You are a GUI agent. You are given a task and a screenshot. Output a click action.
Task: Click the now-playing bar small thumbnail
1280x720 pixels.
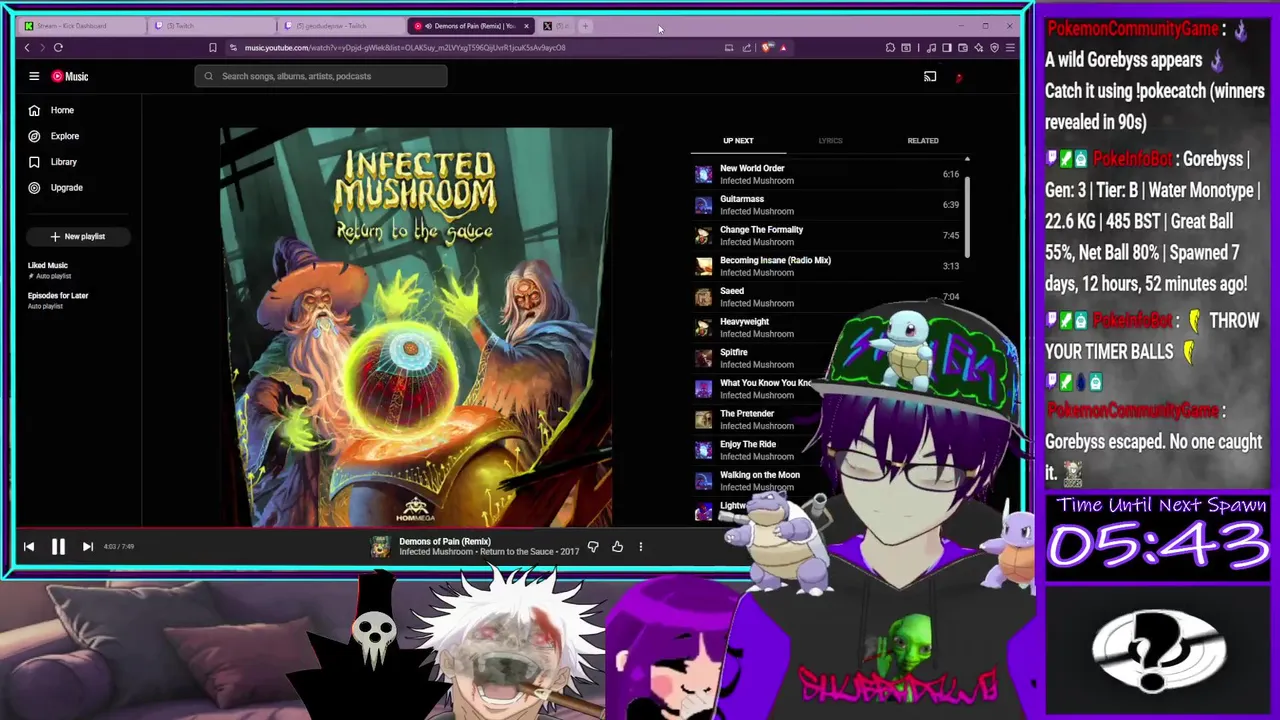[x=380, y=547]
